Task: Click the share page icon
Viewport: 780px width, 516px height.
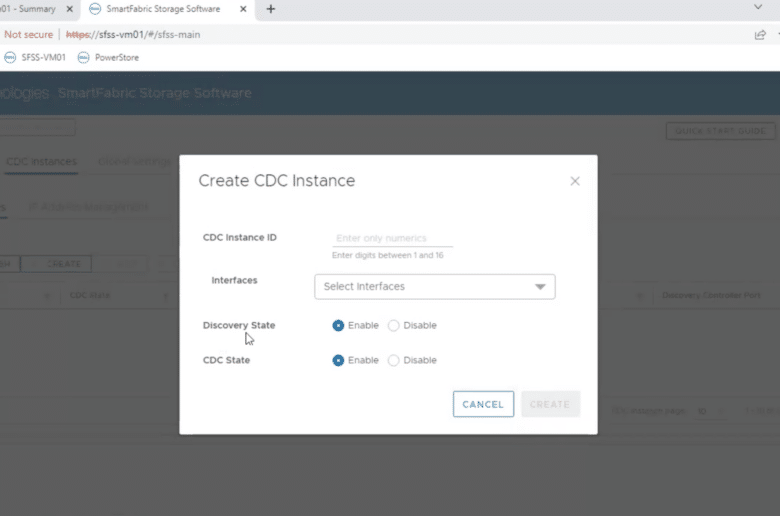Action: tap(760, 34)
